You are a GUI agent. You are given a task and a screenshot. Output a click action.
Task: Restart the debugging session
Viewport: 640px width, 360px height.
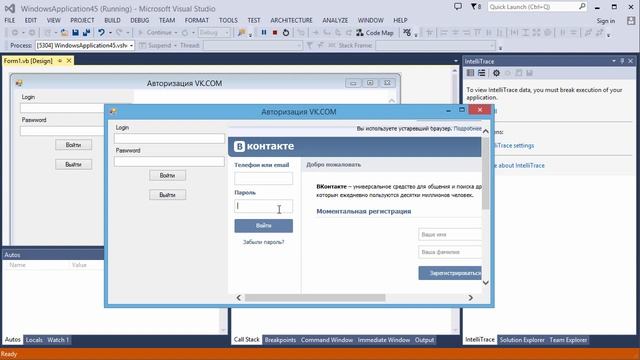286,33
